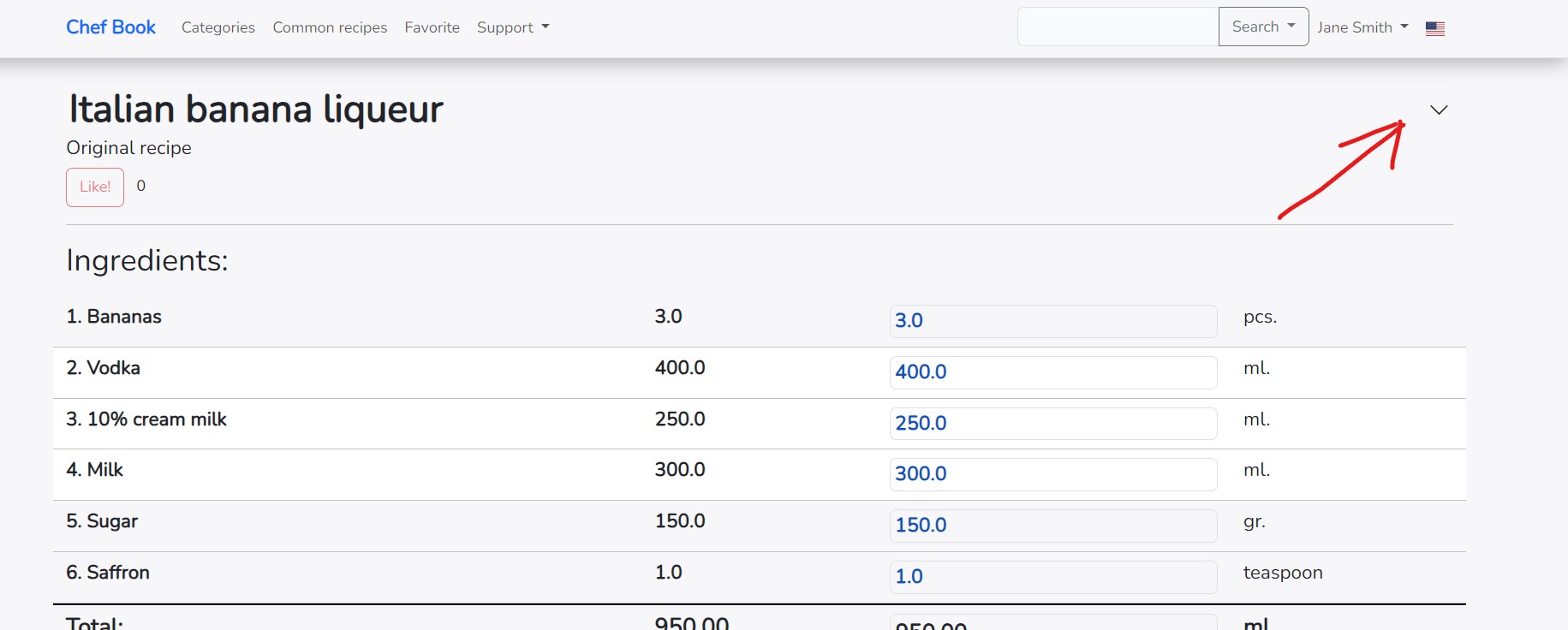Open the Chef Book home link

click(110, 27)
